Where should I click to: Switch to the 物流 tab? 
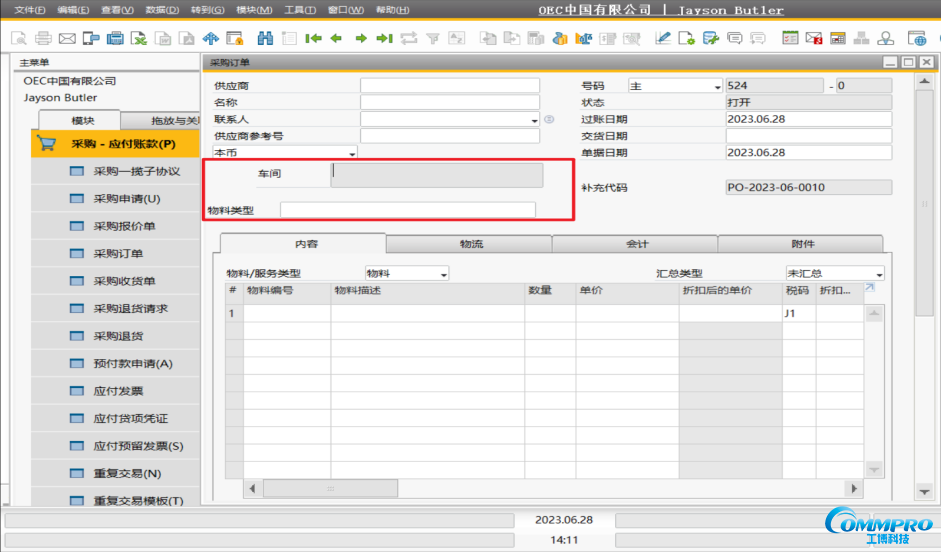click(471, 244)
